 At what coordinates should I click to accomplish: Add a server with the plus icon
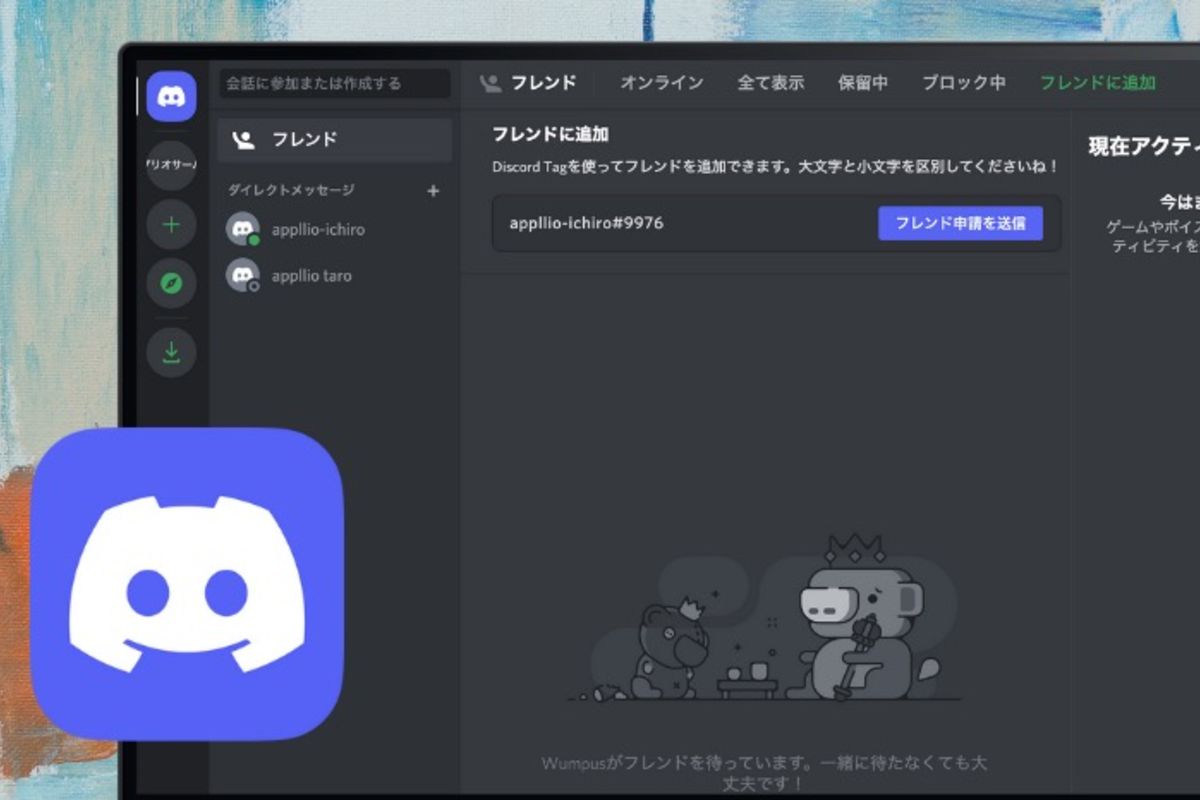(x=171, y=224)
